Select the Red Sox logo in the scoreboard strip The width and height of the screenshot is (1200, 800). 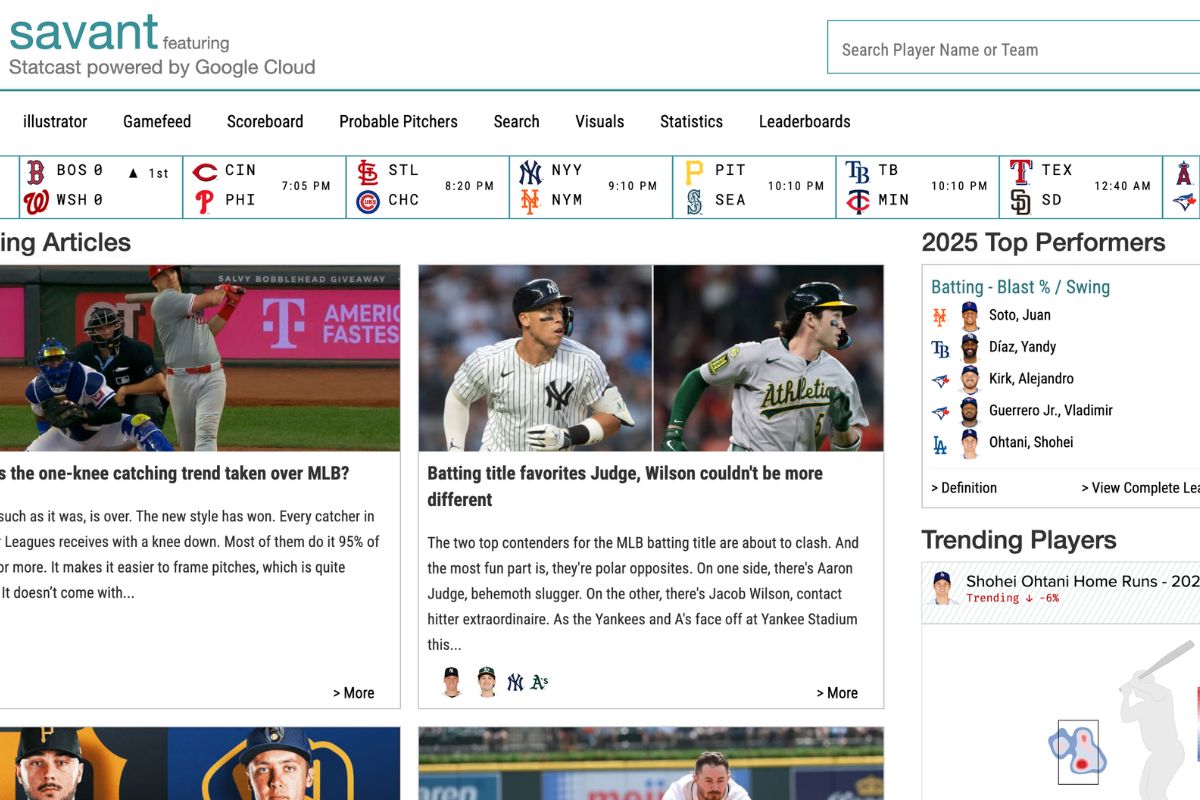click(x=37, y=171)
